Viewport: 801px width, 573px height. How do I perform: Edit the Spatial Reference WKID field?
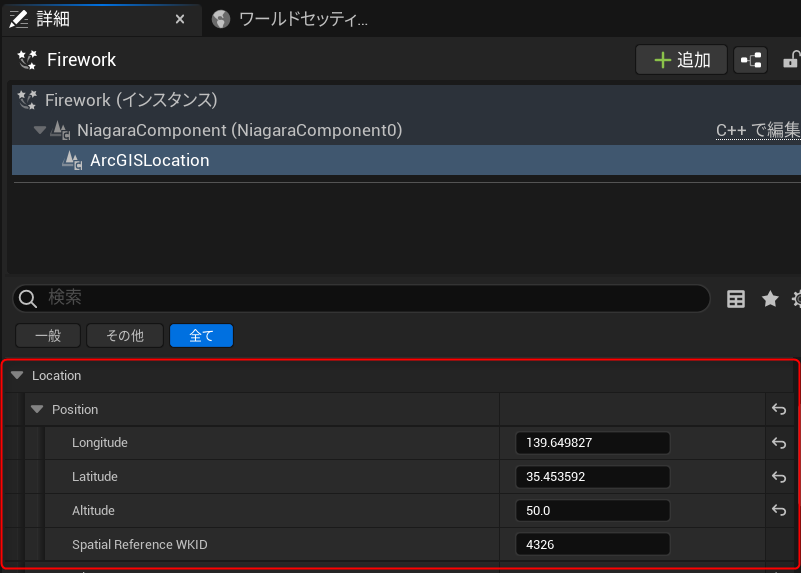[593, 544]
